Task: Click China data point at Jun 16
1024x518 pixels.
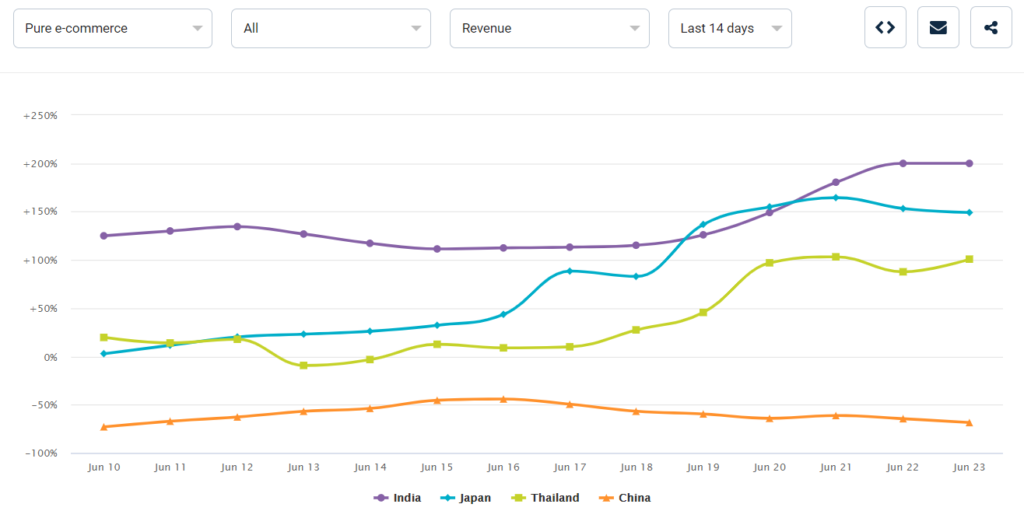Action: (504, 398)
